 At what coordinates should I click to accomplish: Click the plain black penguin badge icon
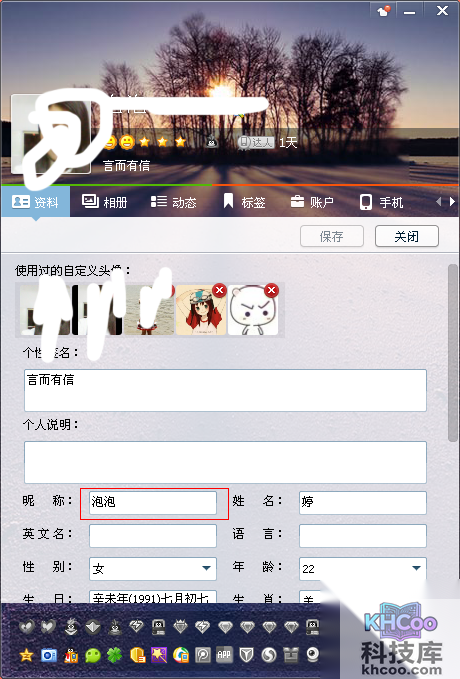tap(114, 627)
